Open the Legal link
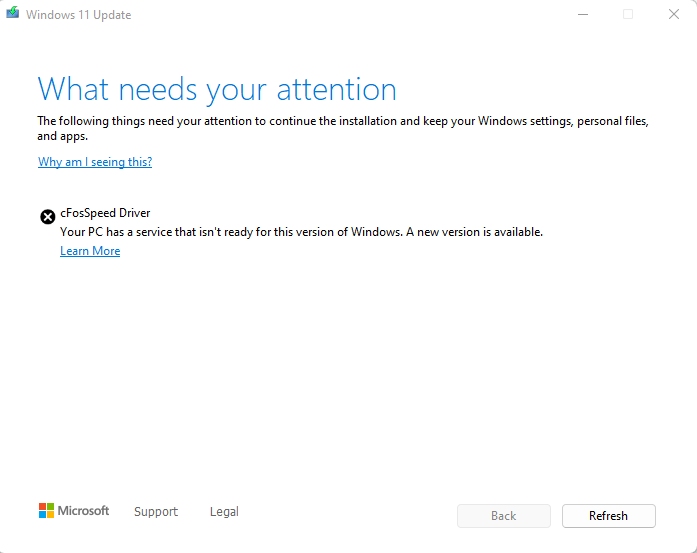This screenshot has width=697, height=553. pyautogui.click(x=224, y=512)
